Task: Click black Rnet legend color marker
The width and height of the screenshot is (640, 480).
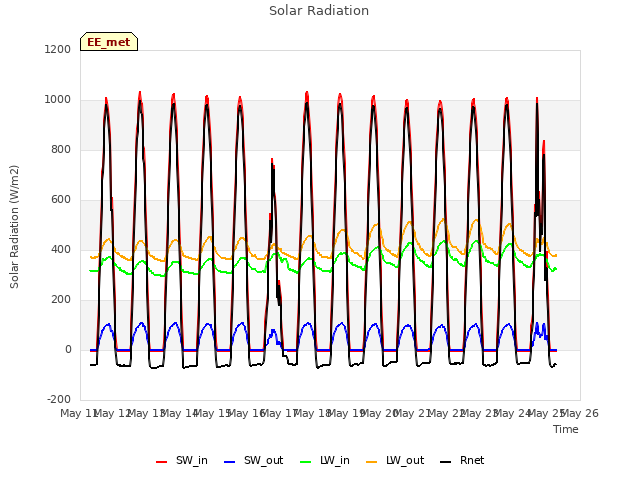Action: [x=446, y=462]
